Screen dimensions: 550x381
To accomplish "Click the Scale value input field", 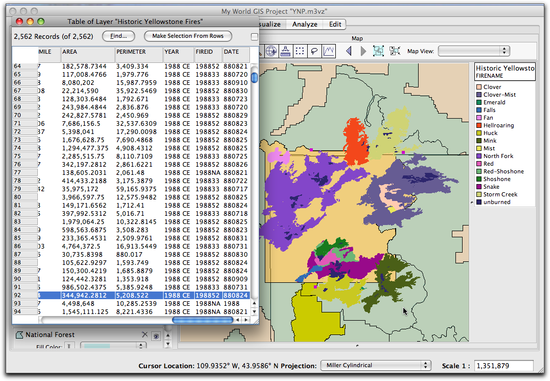I will click(x=503, y=366).
